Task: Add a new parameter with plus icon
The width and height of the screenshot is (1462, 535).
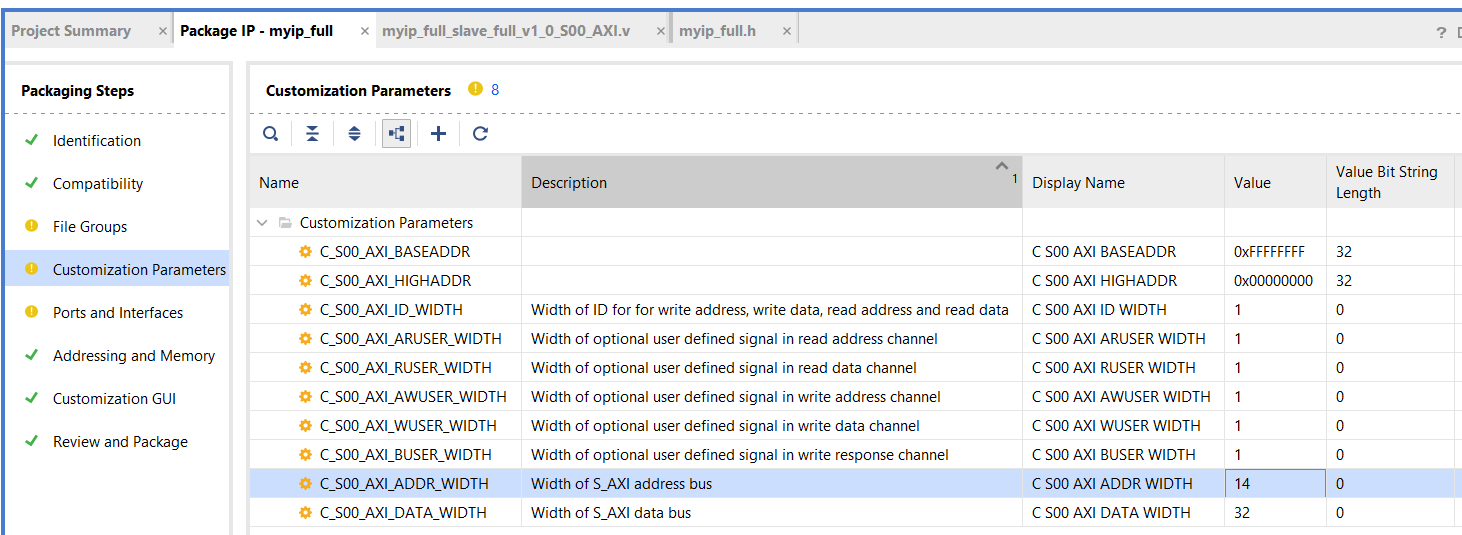Action: pos(438,134)
